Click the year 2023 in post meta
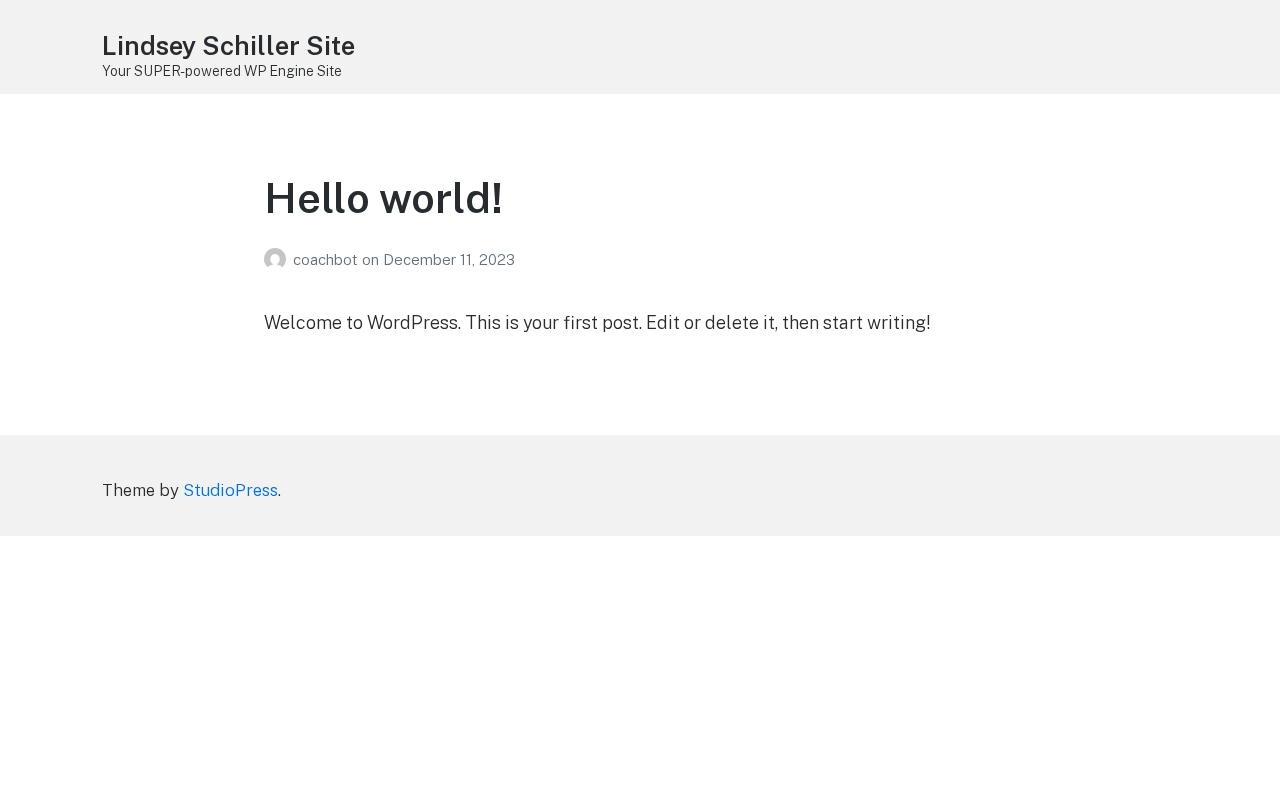Viewport: 1280px width, 800px height. (x=495, y=260)
